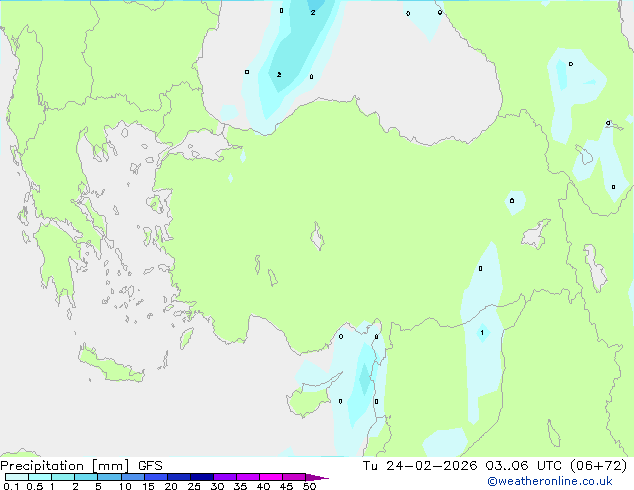Click the legend scale label '45'
Viewport: 634px width, 490px height.
pyautogui.click(x=286, y=486)
